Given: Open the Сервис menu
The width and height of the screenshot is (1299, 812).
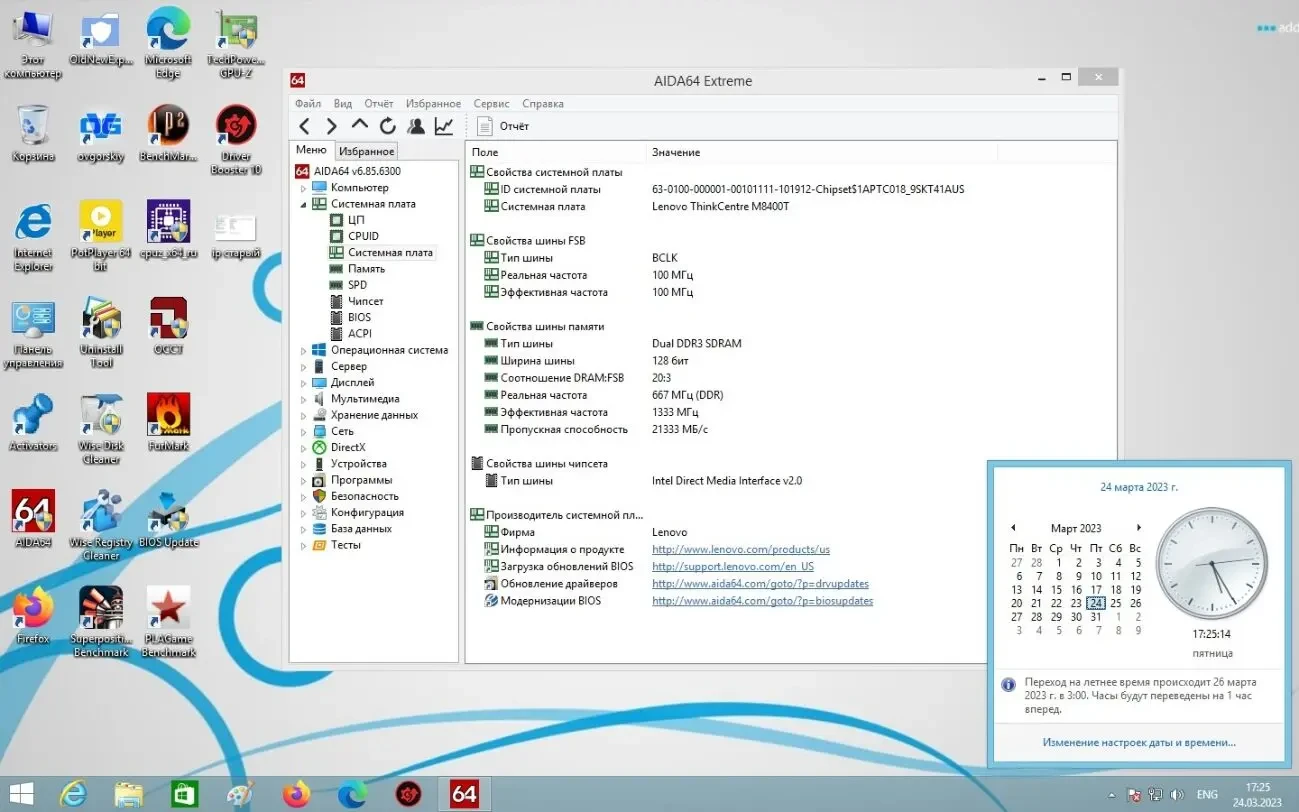Looking at the screenshot, I should pos(491,103).
